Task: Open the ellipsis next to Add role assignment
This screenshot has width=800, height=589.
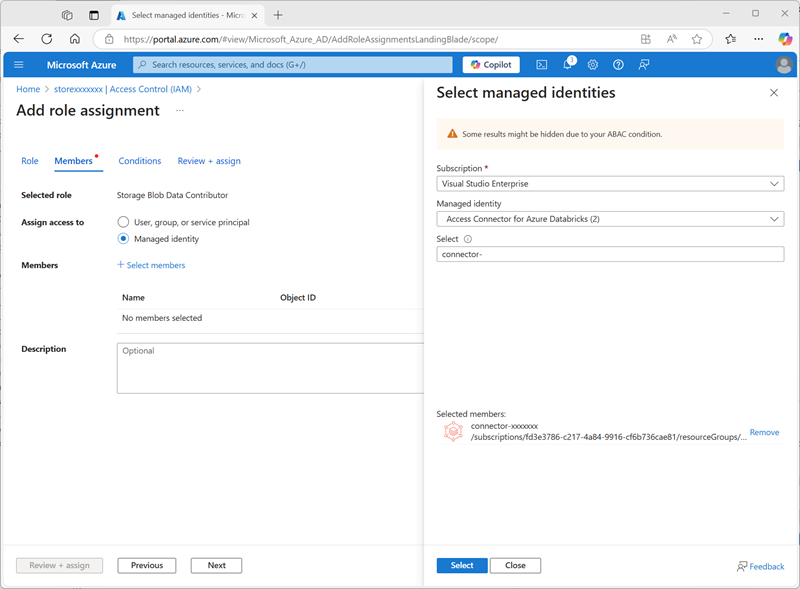Action: click(180, 110)
